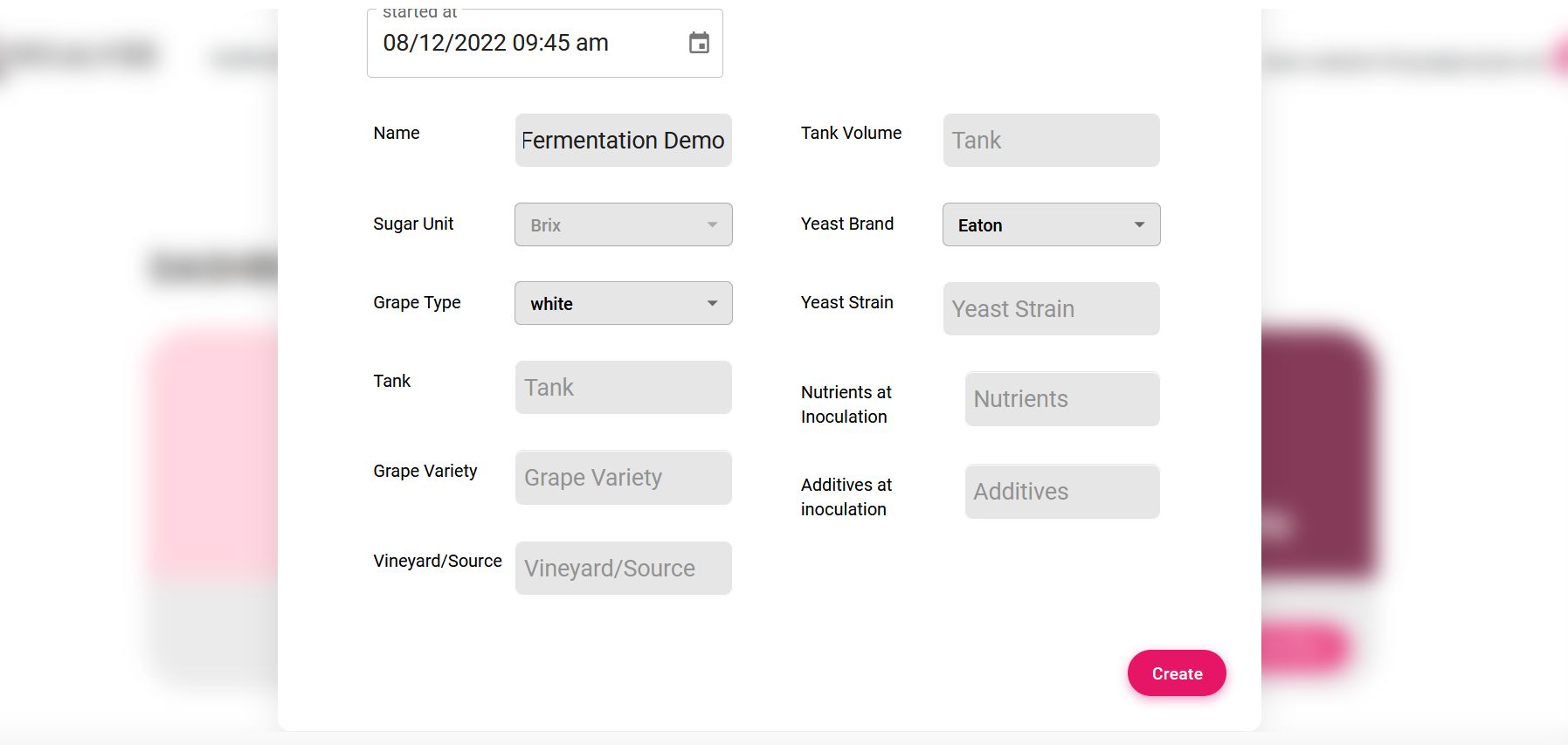This screenshot has width=1568, height=745.
Task: Open the calendar date picker icon
Action: (x=699, y=43)
